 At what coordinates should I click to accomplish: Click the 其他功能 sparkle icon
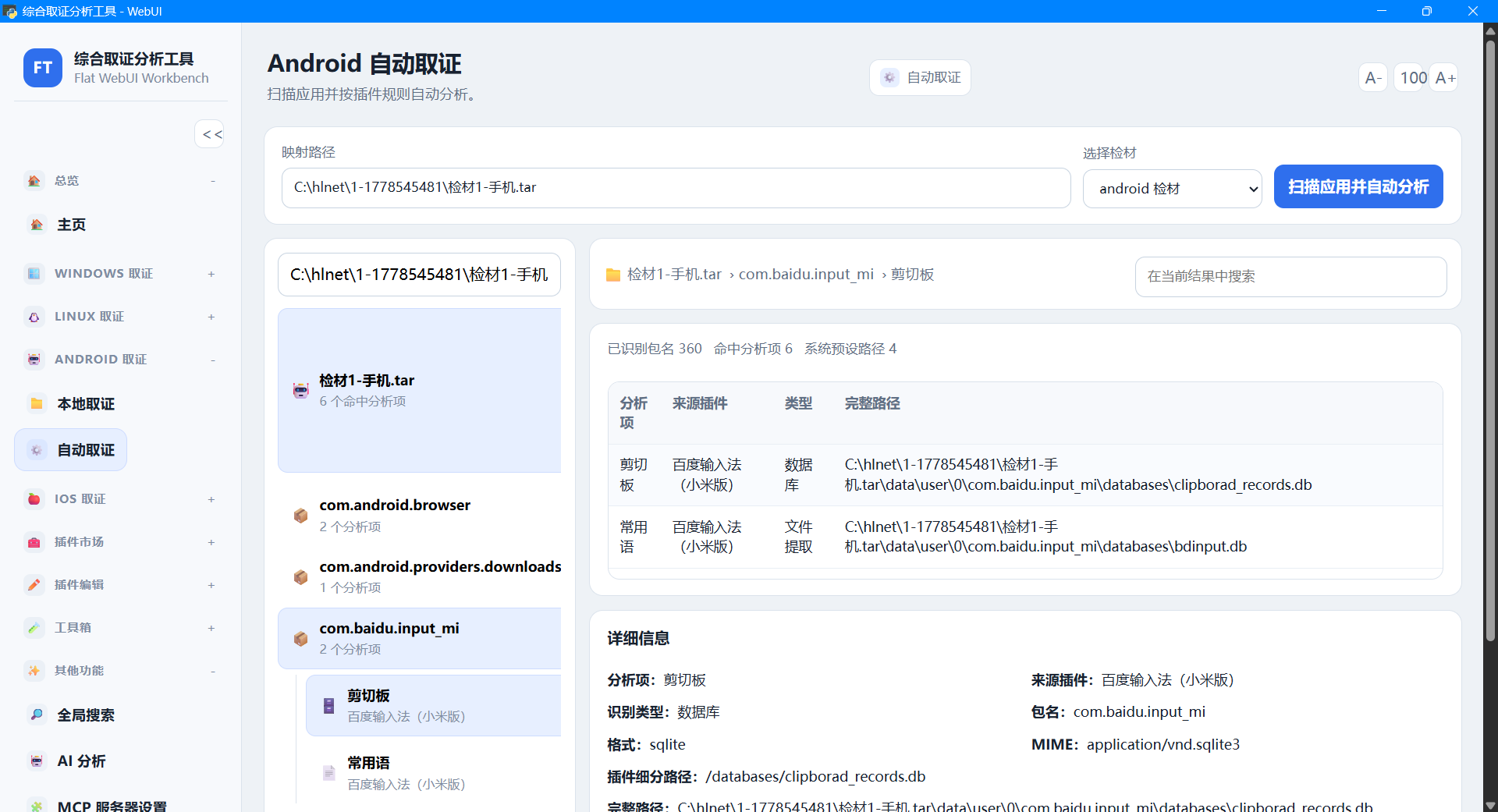34,671
